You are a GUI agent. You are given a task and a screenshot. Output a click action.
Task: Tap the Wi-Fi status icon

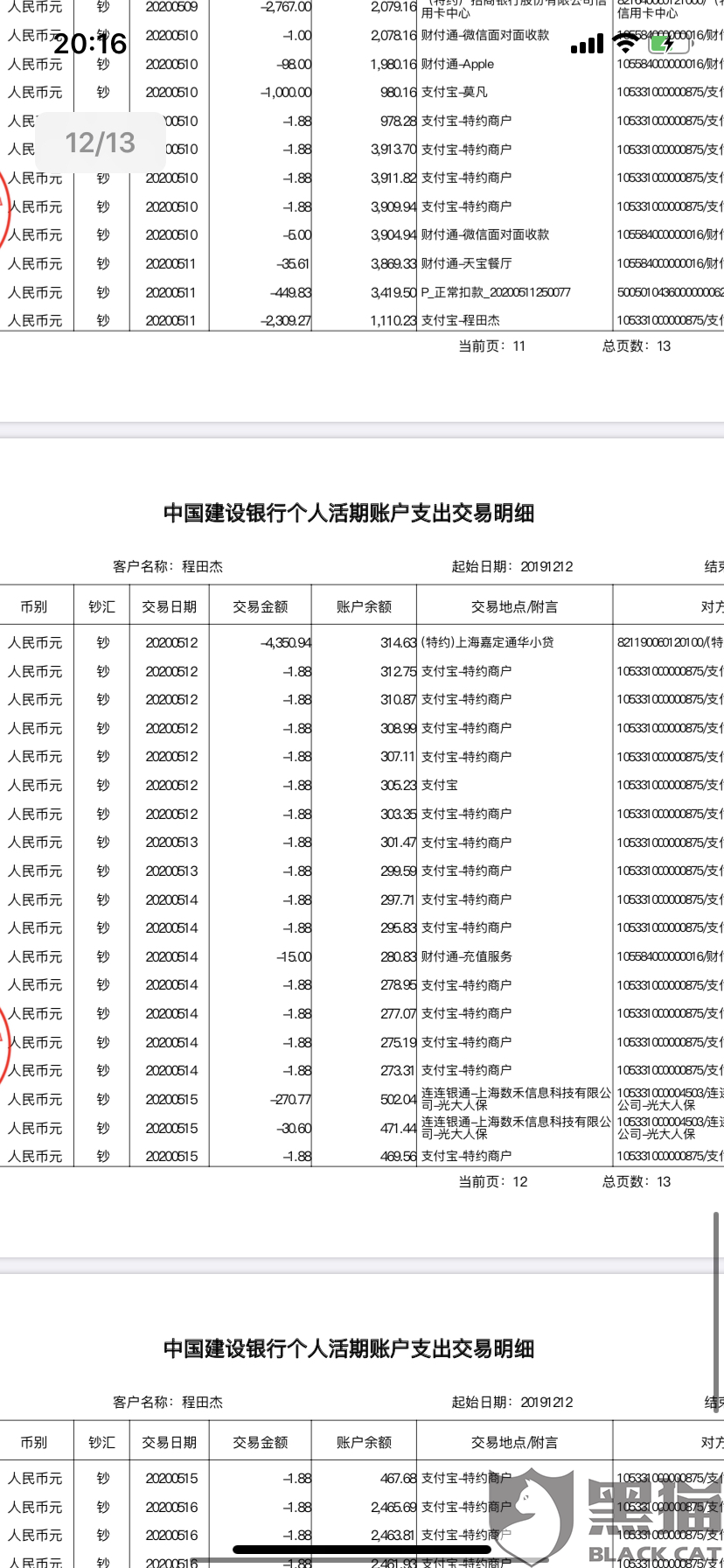click(625, 44)
